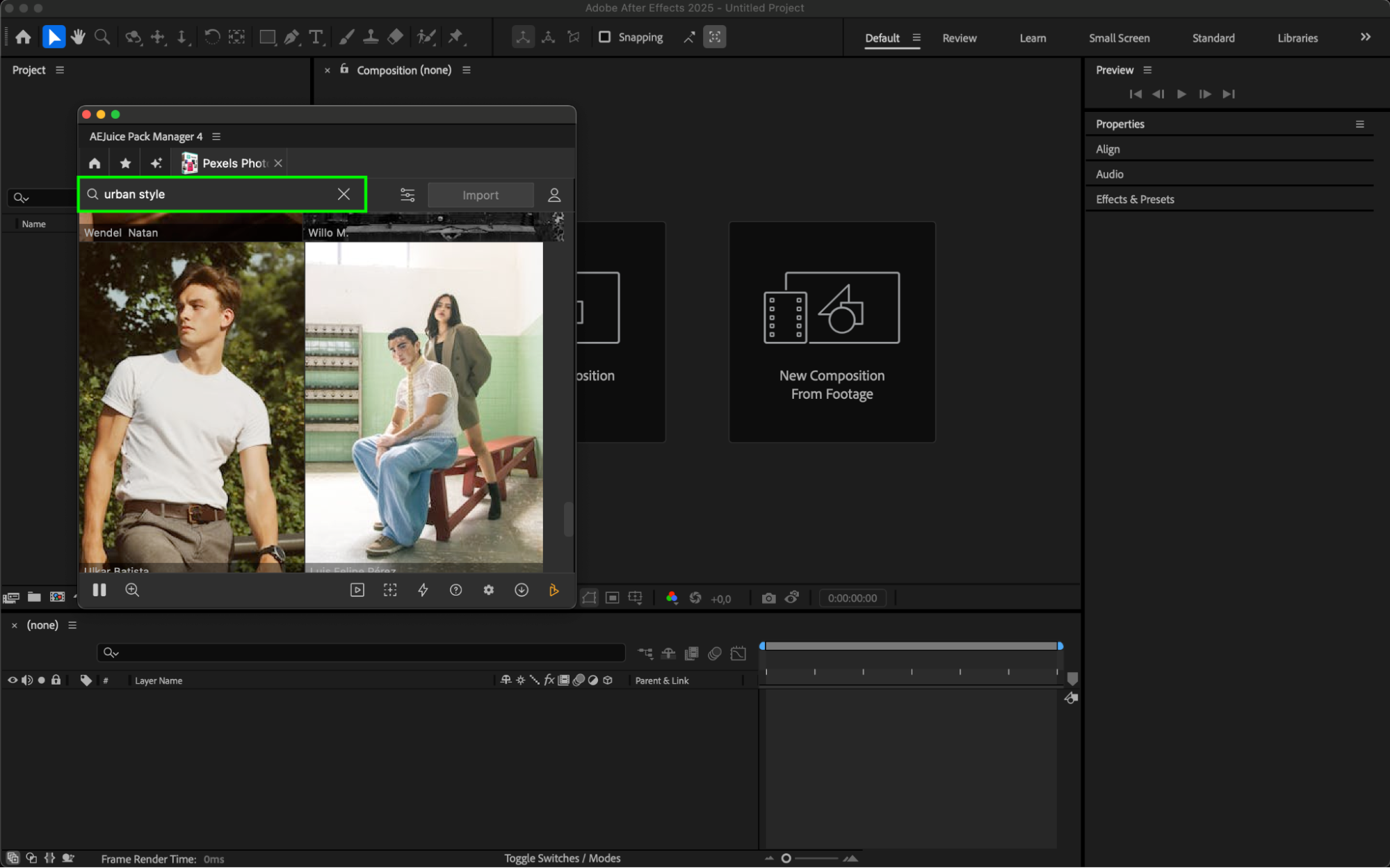Open the Default workspace menu

click(916, 38)
